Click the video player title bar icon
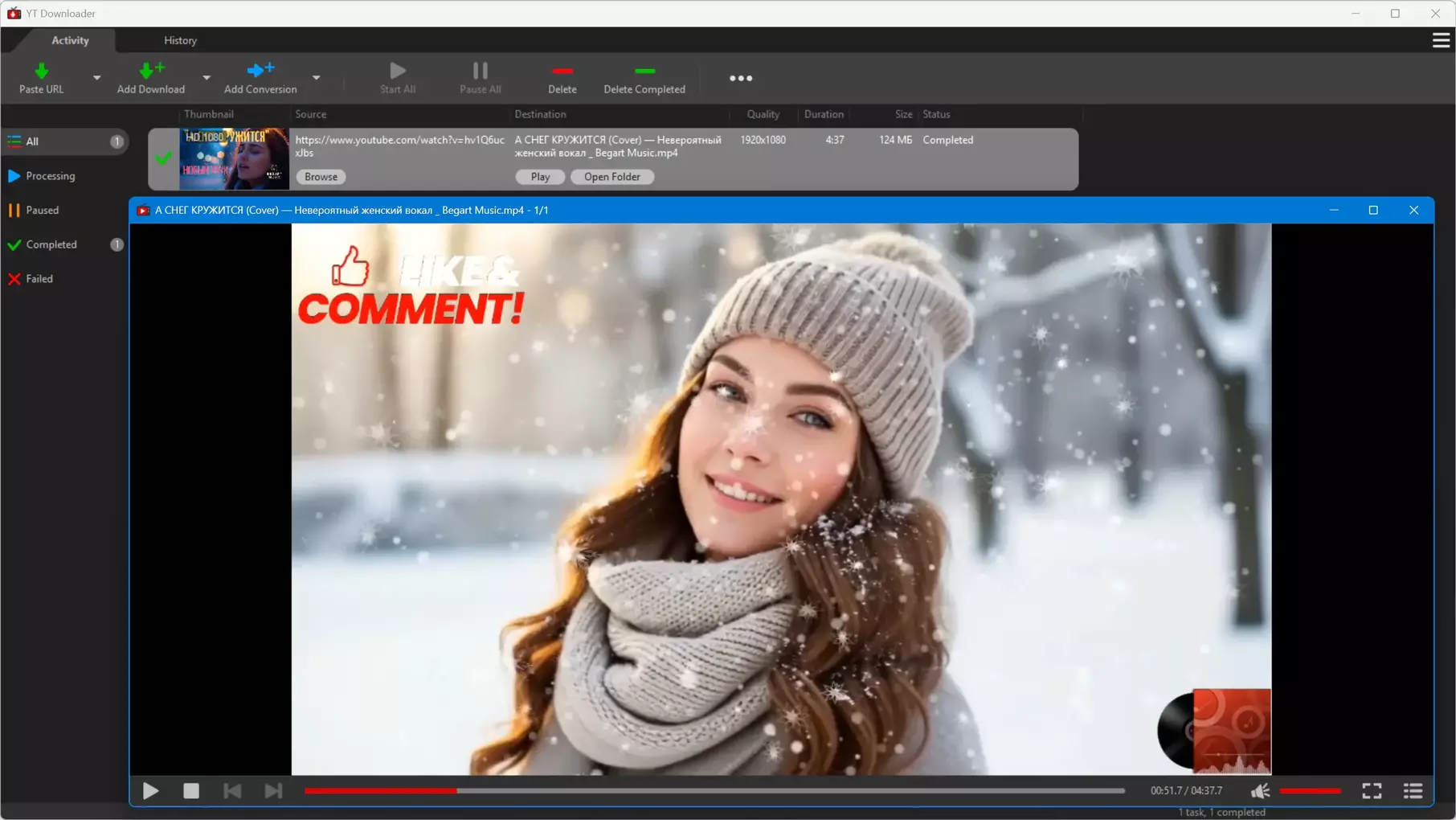Image resolution: width=1456 pixels, height=820 pixels. pyautogui.click(x=143, y=211)
